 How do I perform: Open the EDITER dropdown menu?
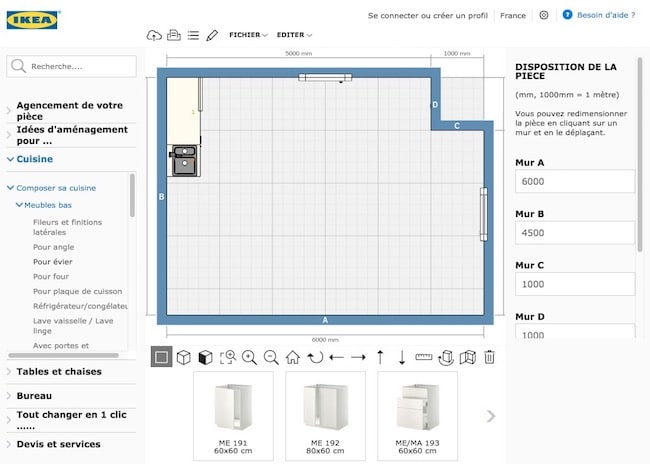pos(294,35)
